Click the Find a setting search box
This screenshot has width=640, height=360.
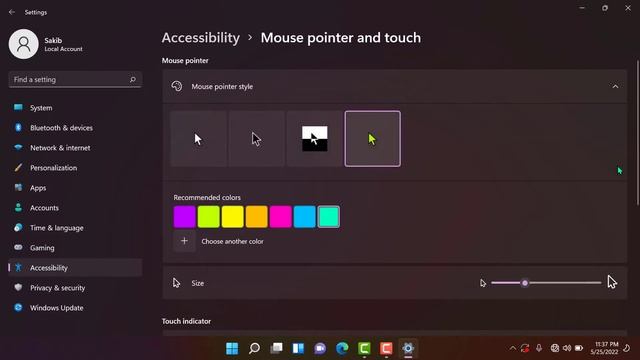(x=75, y=80)
